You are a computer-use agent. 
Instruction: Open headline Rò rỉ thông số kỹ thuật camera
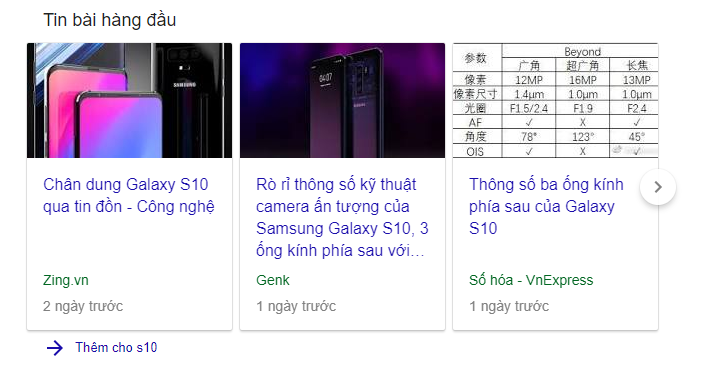(x=342, y=217)
